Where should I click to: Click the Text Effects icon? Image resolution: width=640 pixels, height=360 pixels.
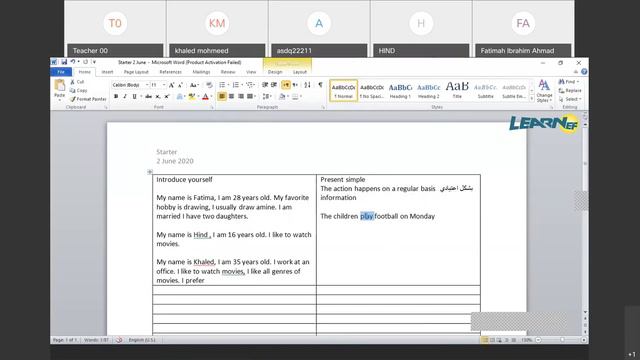pyautogui.click(x=180, y=97)
